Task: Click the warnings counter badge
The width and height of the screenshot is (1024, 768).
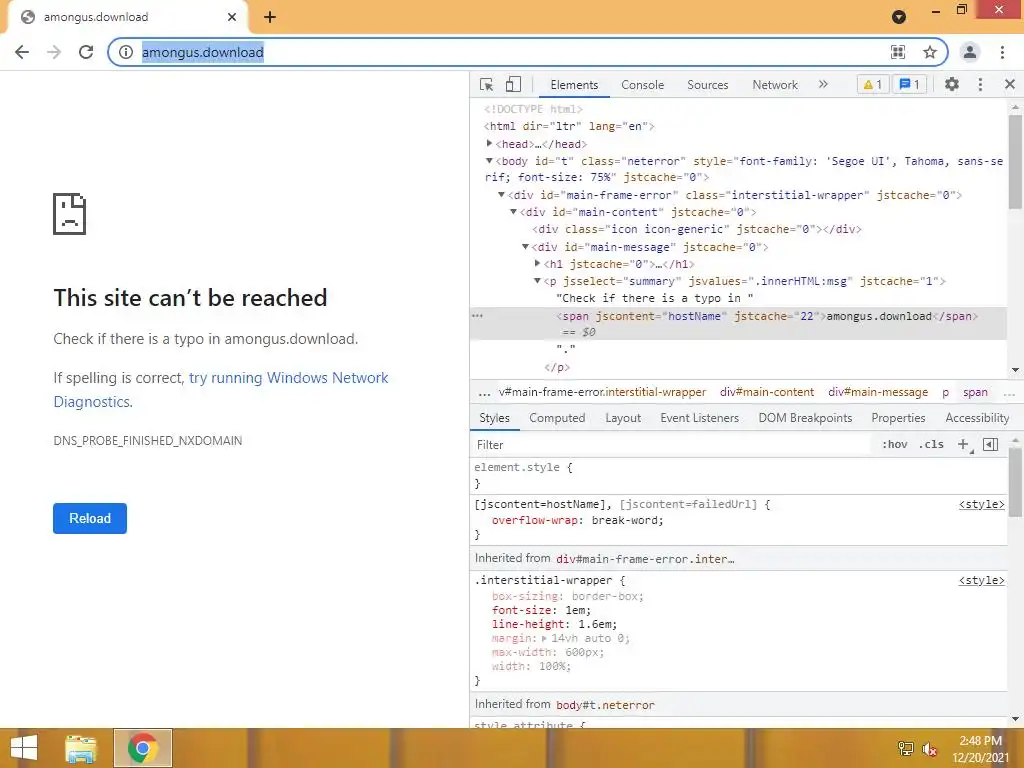Action: tap(873, 84)
